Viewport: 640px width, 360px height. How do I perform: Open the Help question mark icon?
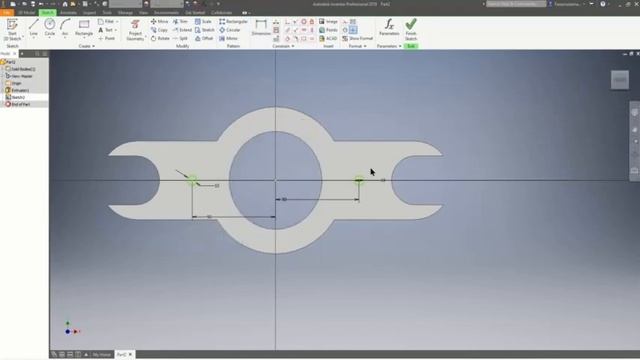603,4
